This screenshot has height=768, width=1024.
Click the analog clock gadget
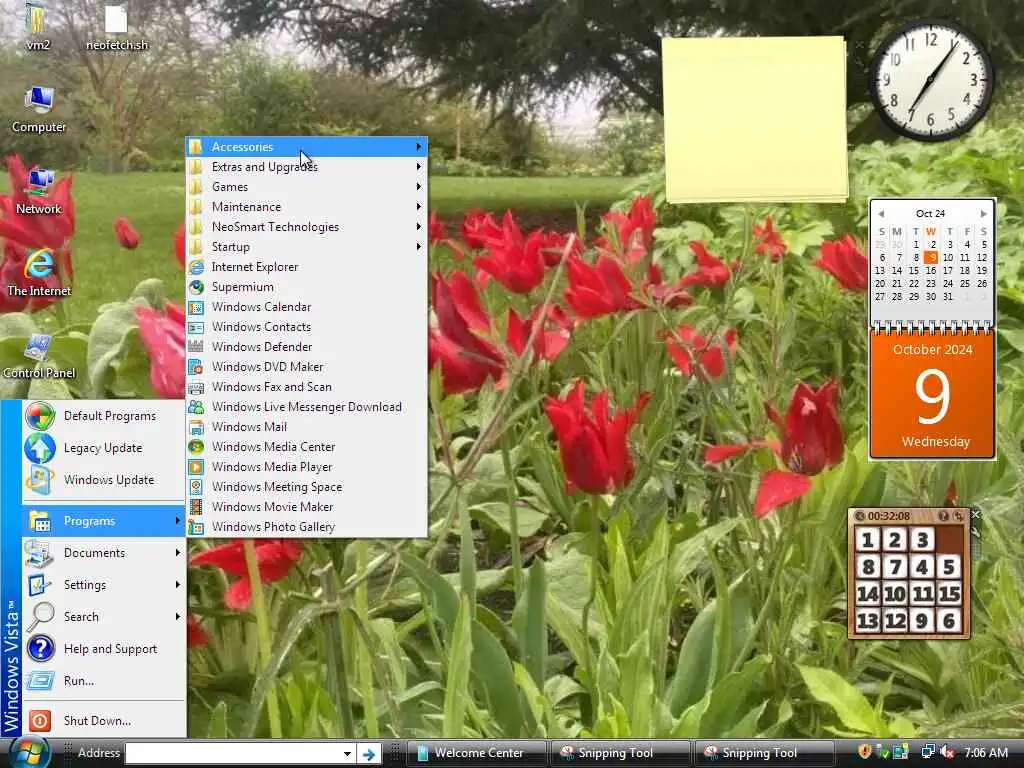tap(930, 80)
